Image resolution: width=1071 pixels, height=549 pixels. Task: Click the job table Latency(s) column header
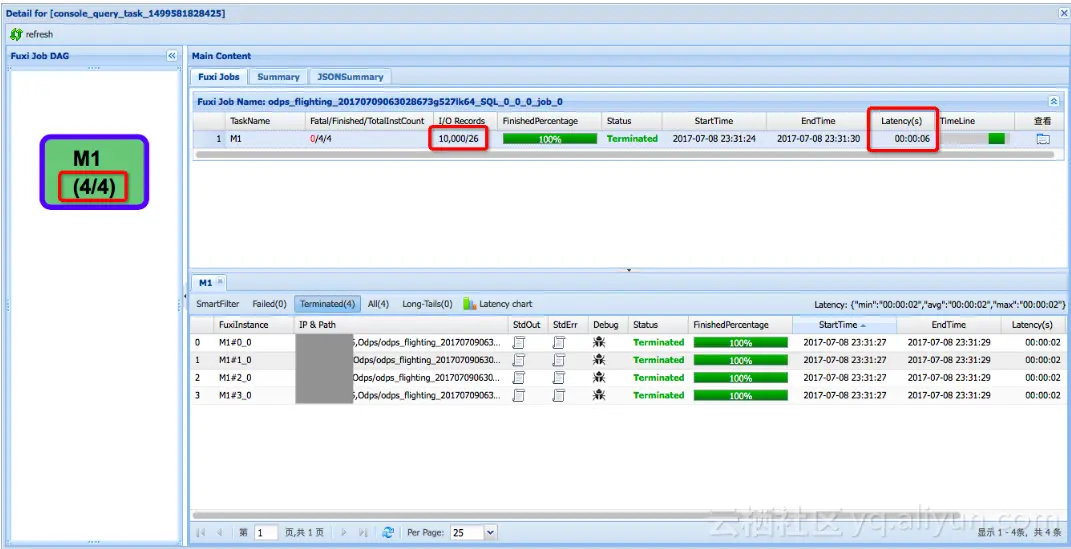click(x=902, y=121)
